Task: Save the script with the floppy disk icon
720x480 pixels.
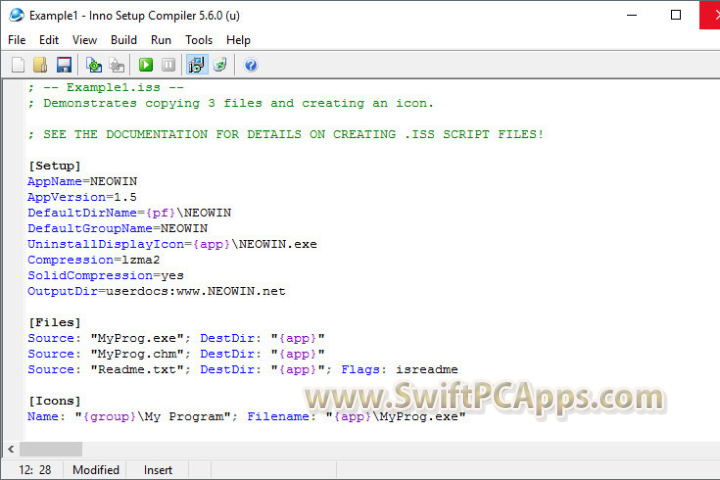Action: coord(64,65)
